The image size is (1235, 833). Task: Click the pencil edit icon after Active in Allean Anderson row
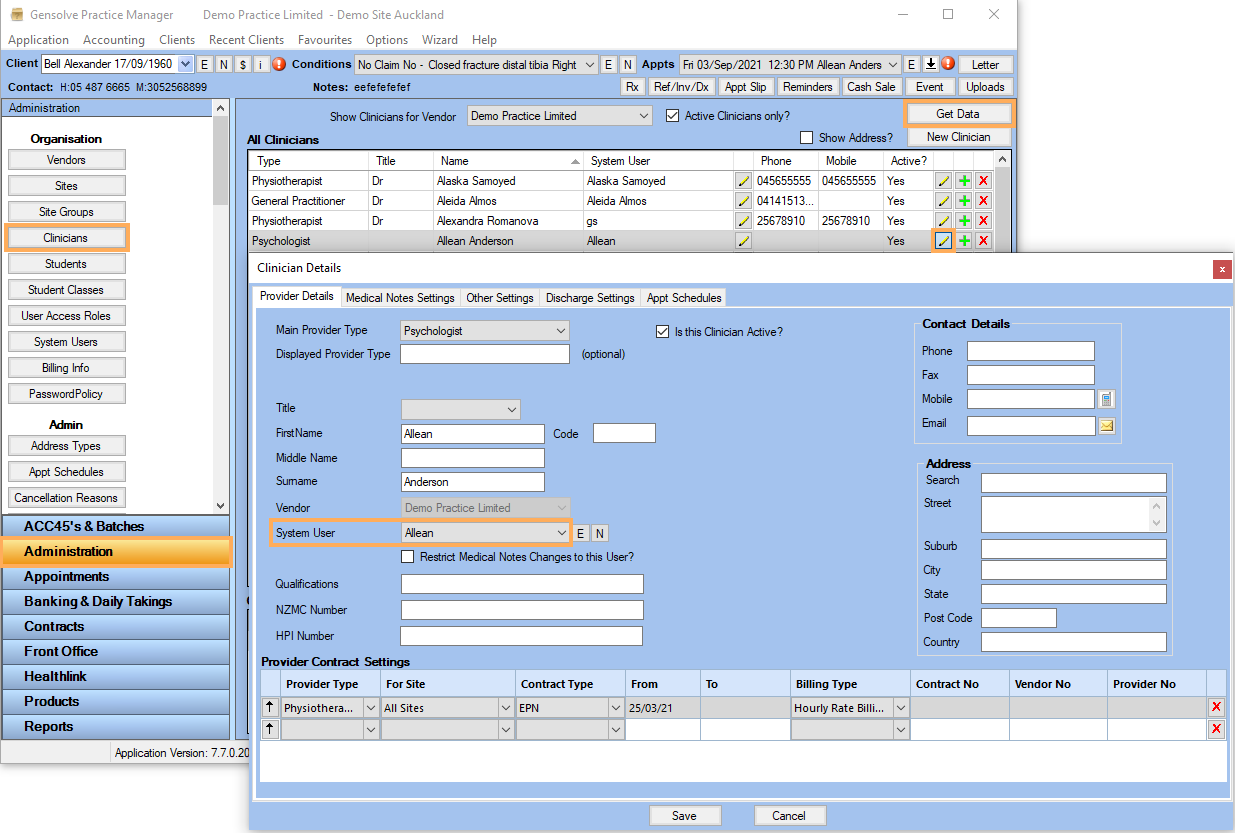click(x=943, y=241)
